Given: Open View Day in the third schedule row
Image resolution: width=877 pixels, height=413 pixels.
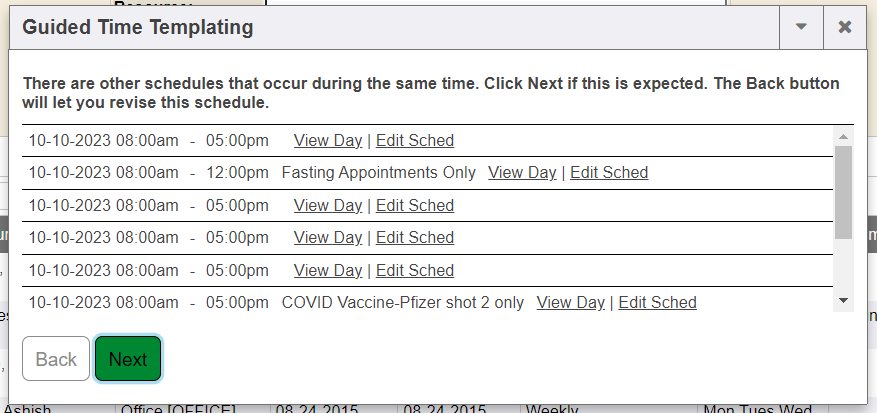Looking at the screenshot, I should 328,206.
